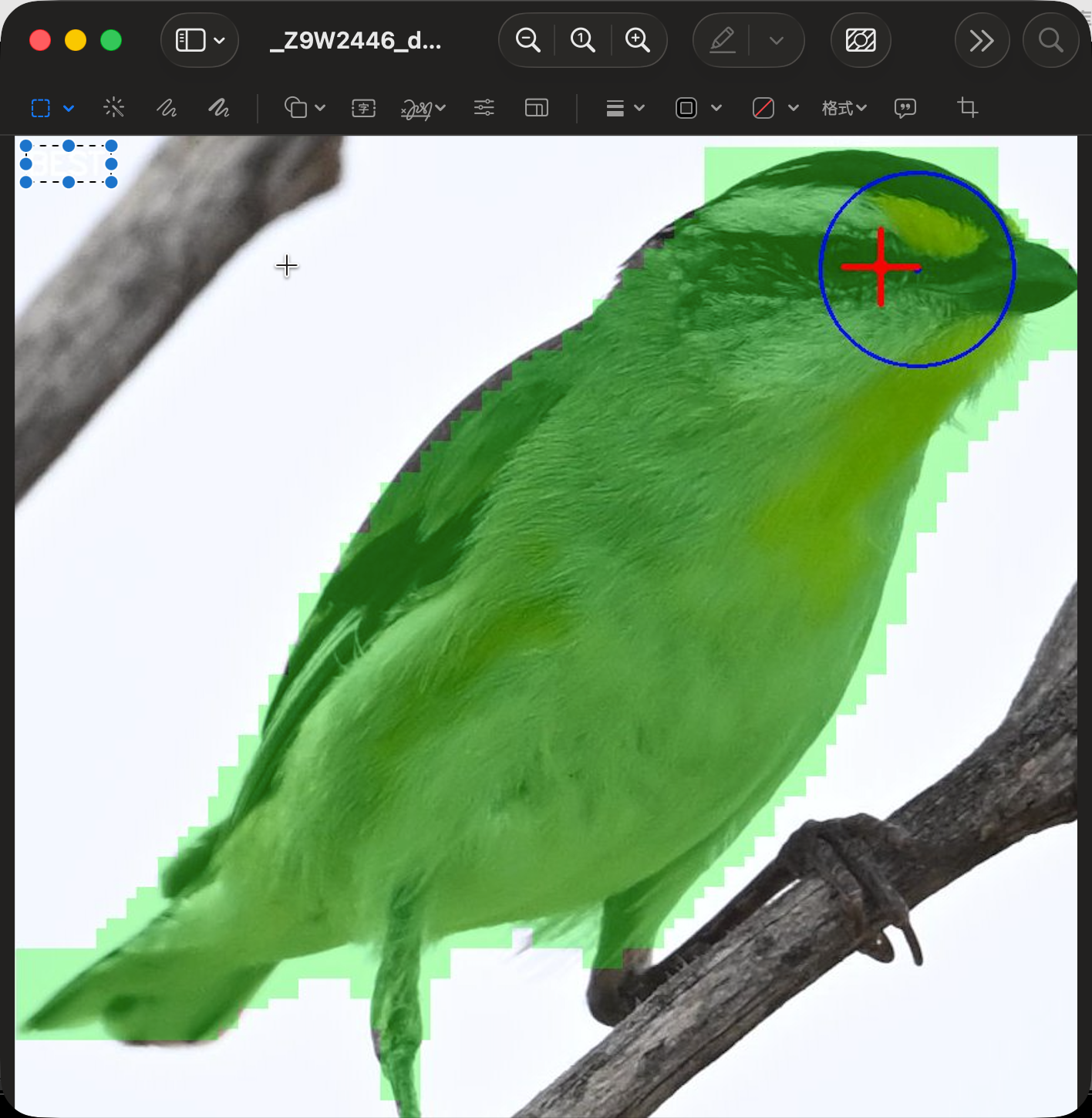Click the _Z9W2446 document title
Screen dimensions: 1092x1118
356,40
